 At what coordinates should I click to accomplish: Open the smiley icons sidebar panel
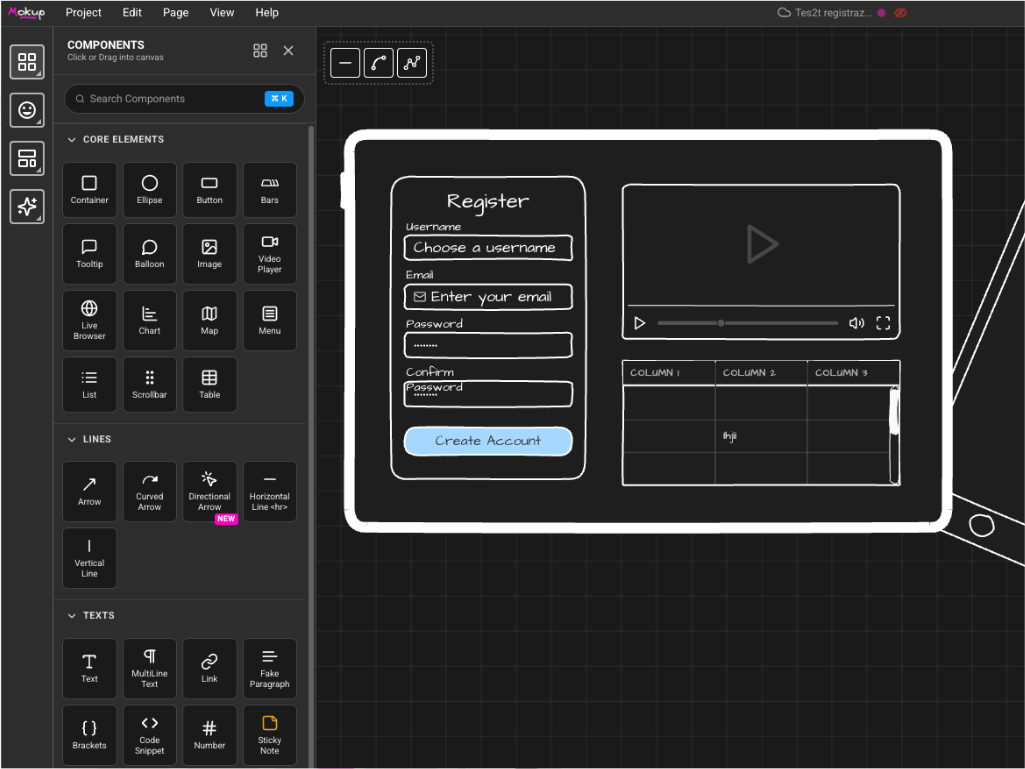pyautogui.click(x=27, y=110)
